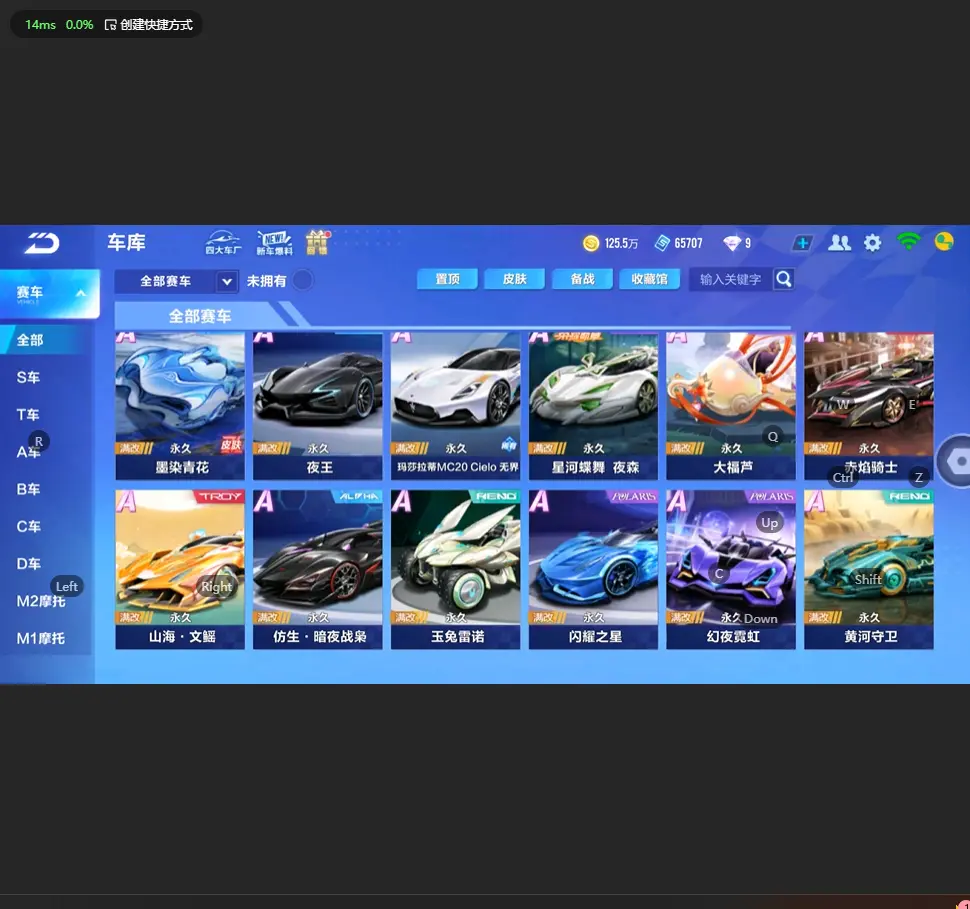Image resolution: width=970 pixels, height=909 pixels.
Task: Click the yellow globe icon
Action: click(x=944, y=241)
